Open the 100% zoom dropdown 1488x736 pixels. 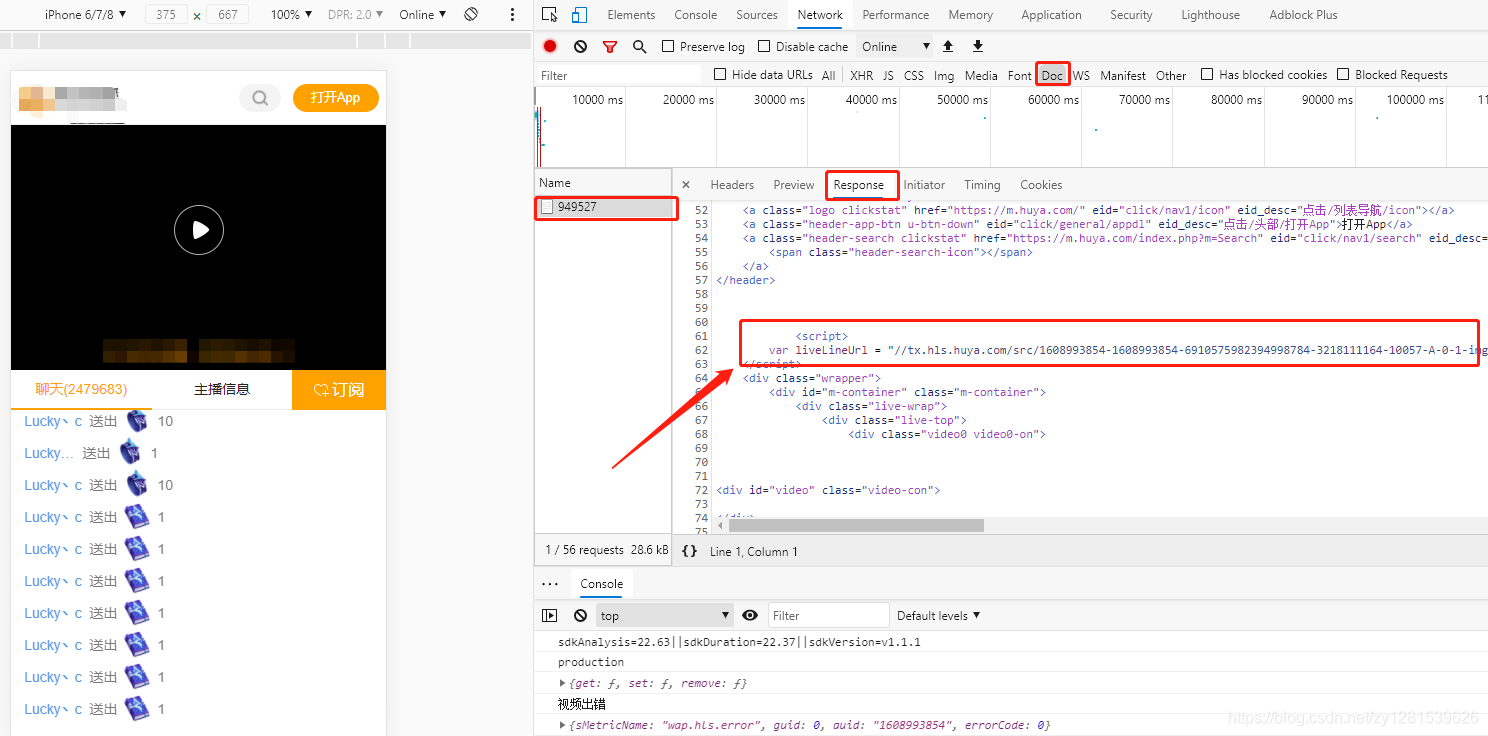(x=291, y=15)
